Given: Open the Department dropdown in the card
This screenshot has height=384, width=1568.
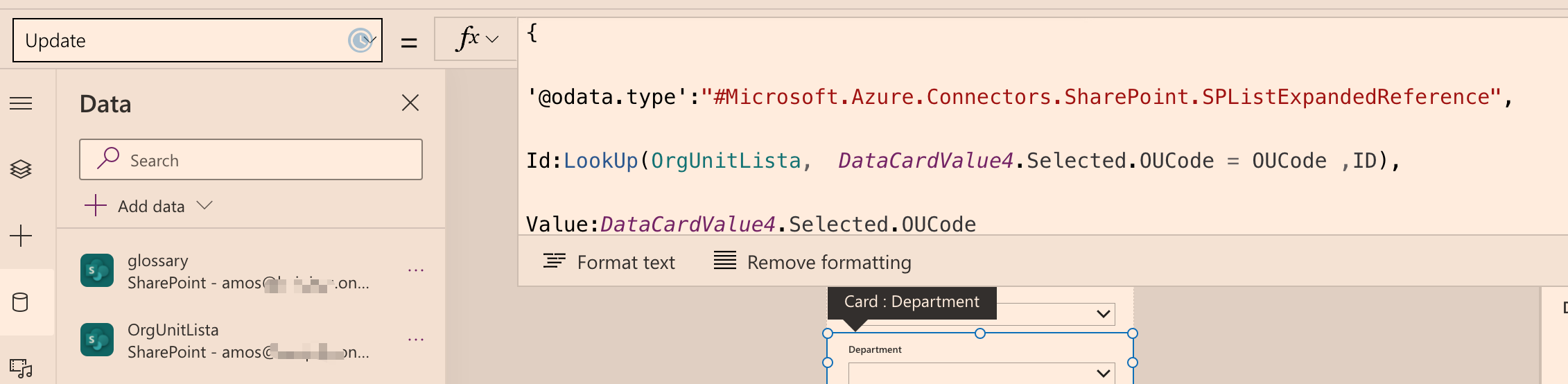Looking at the screenshot, I should click(1104, 373).
